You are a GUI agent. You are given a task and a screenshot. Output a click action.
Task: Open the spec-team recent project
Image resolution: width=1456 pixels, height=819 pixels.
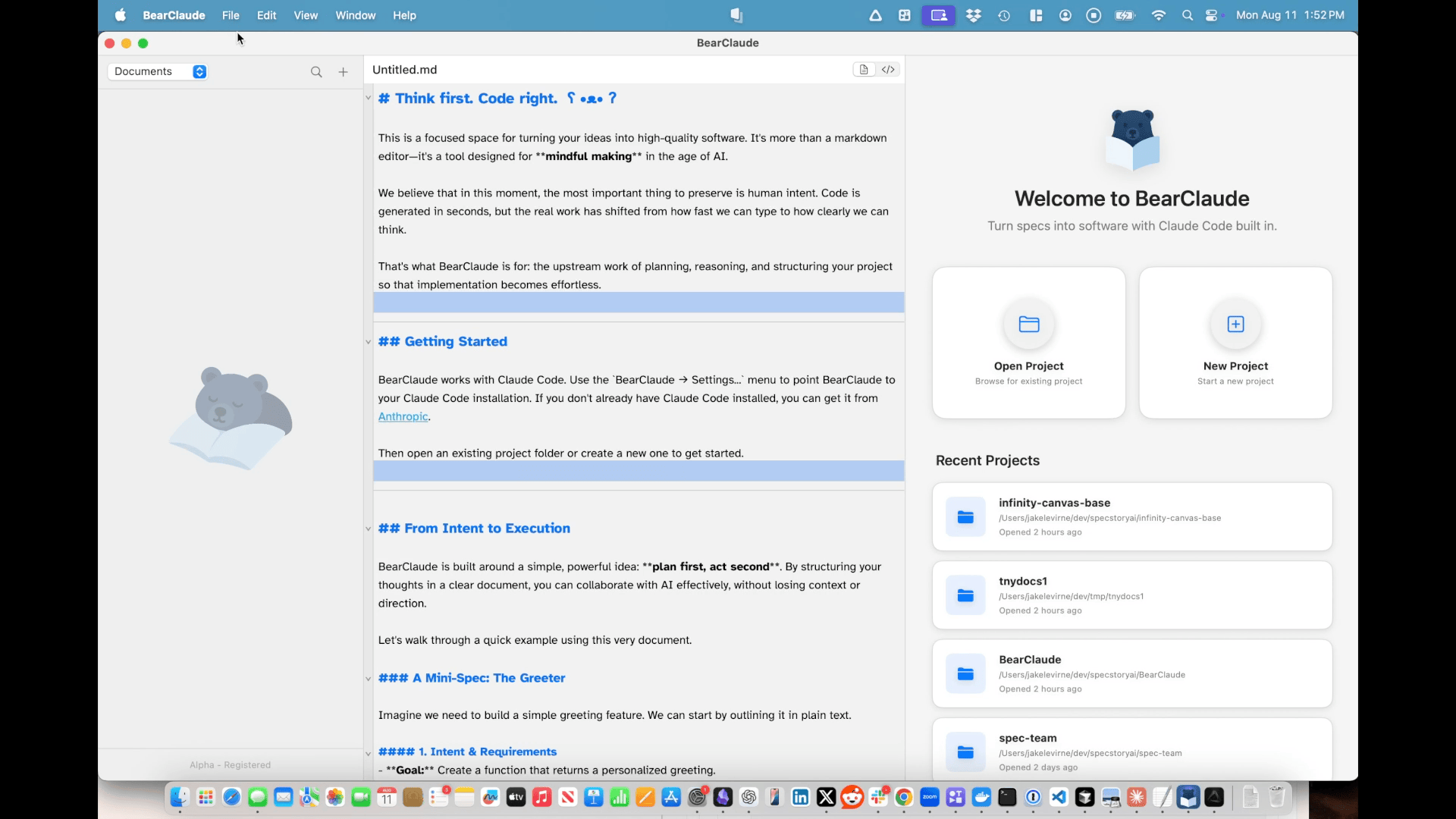(1132, 749)
